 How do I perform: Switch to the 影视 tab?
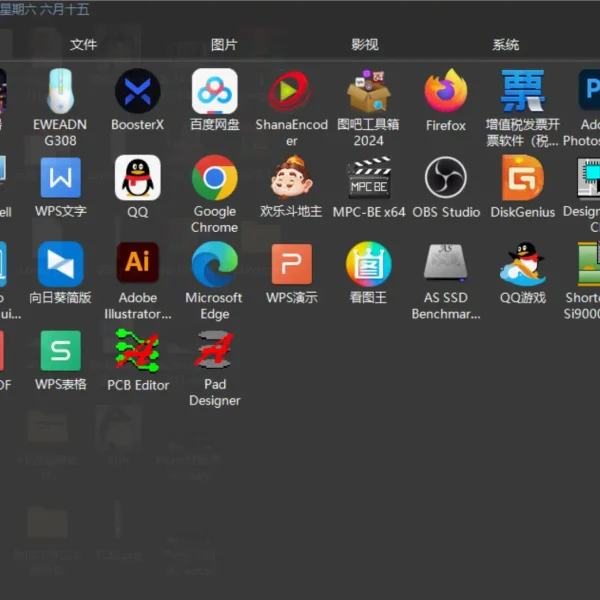365,45
